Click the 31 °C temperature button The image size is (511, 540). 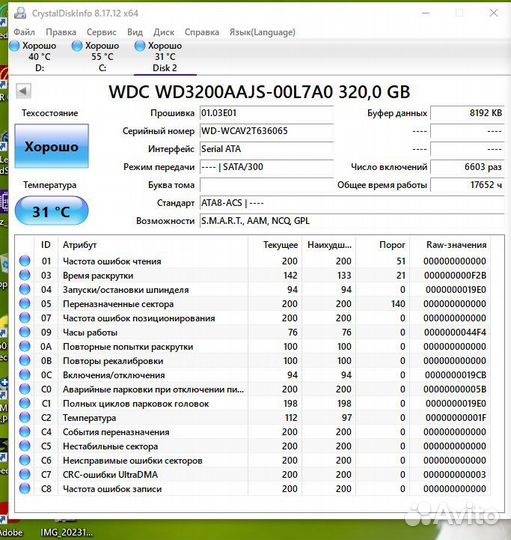tap(52, 211)
